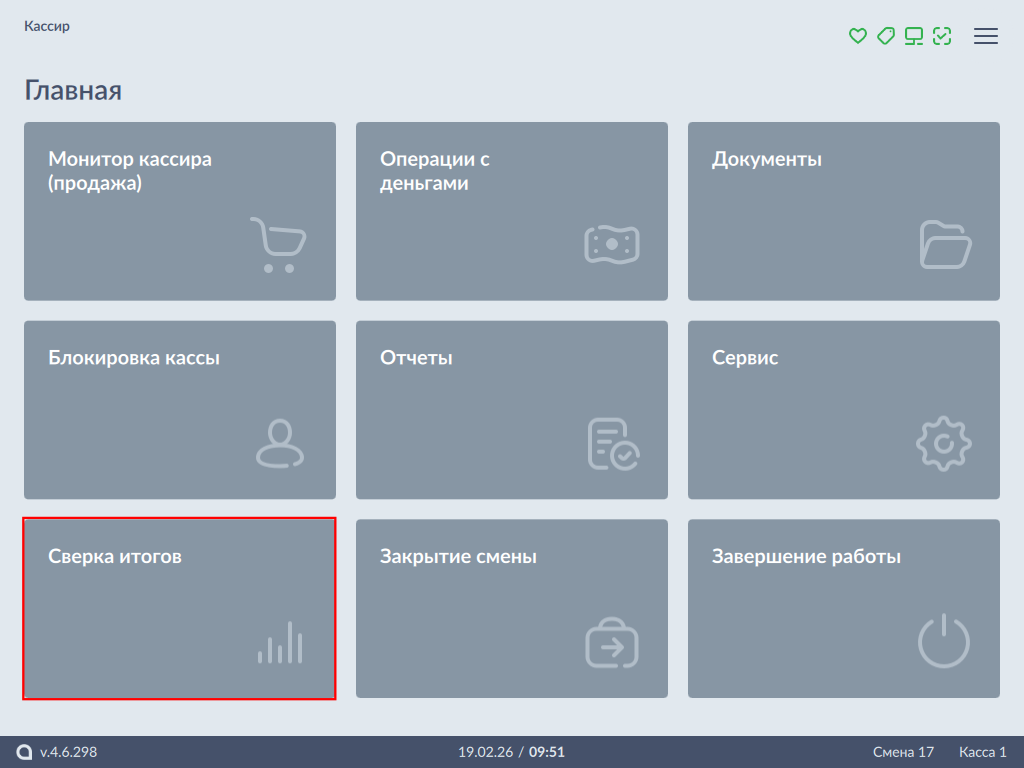This screenshot has width=1024, height=768.
Task: Click the date and time display
Action: tap(511, 752)
